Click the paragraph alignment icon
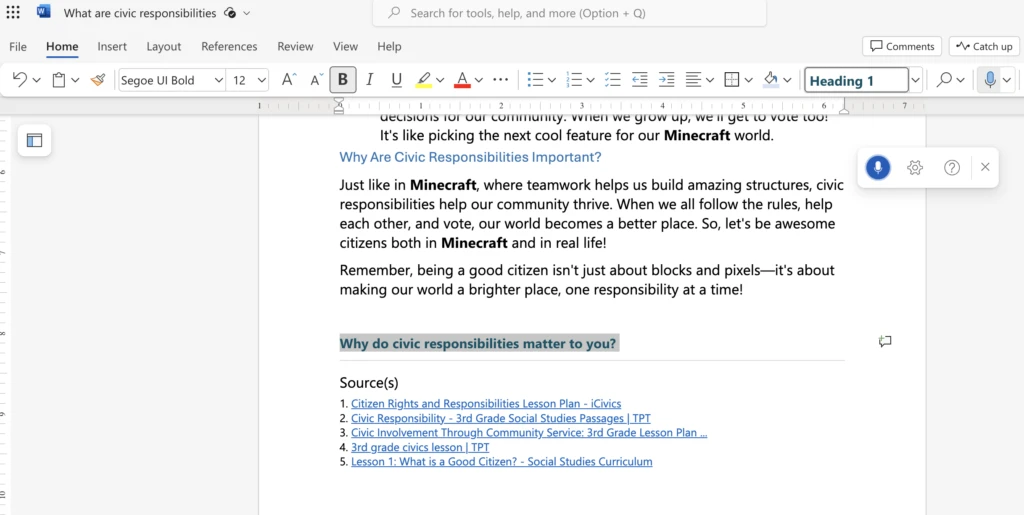The height and width of the screenshot is (515, 1024). 693,80
